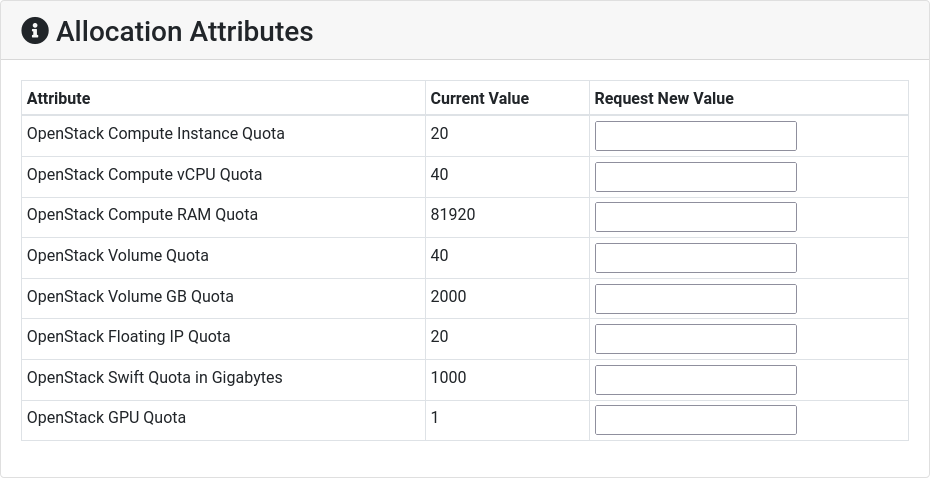Focus the Compute Instance Quota new value field
Viewport: 930px width, 478px height.
tap(696, 136)
